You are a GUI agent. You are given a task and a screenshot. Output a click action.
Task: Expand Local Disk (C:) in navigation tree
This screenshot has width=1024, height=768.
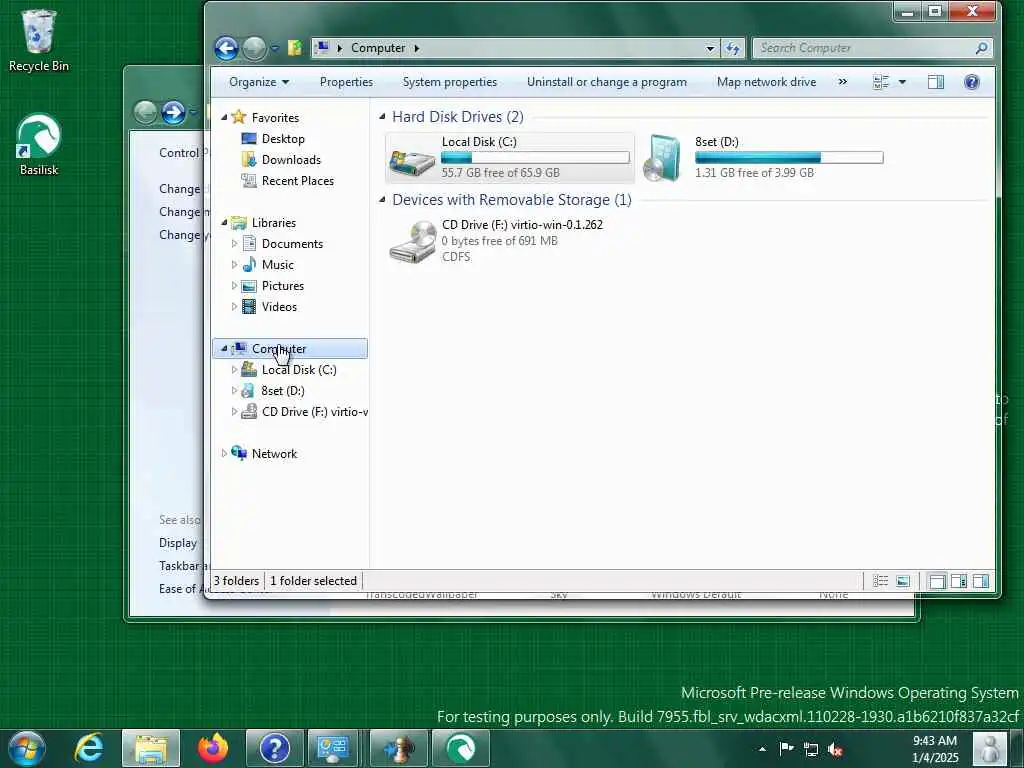(x=234, y=370)
